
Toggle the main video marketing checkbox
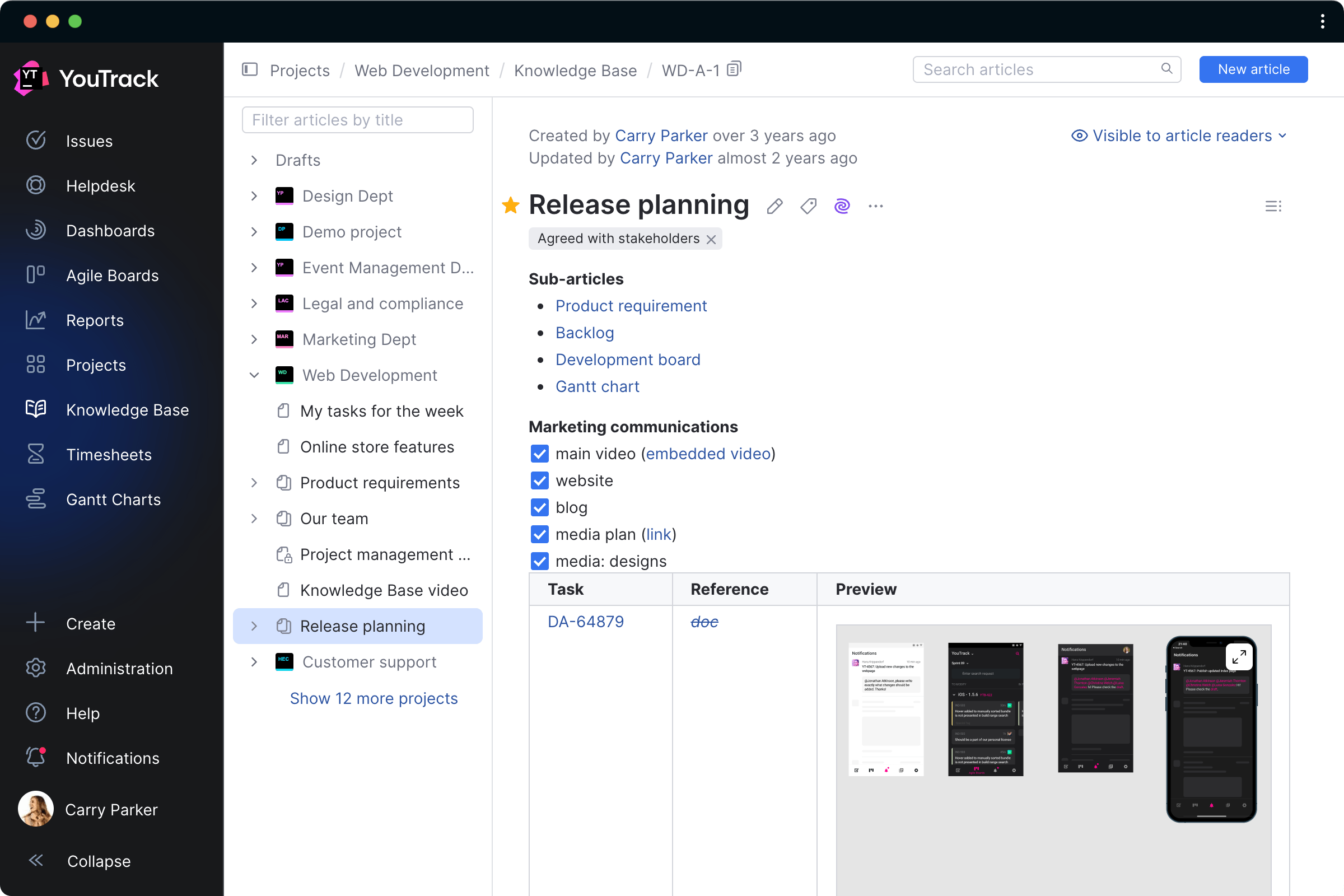pyautogui.click(x=539, y=453)
